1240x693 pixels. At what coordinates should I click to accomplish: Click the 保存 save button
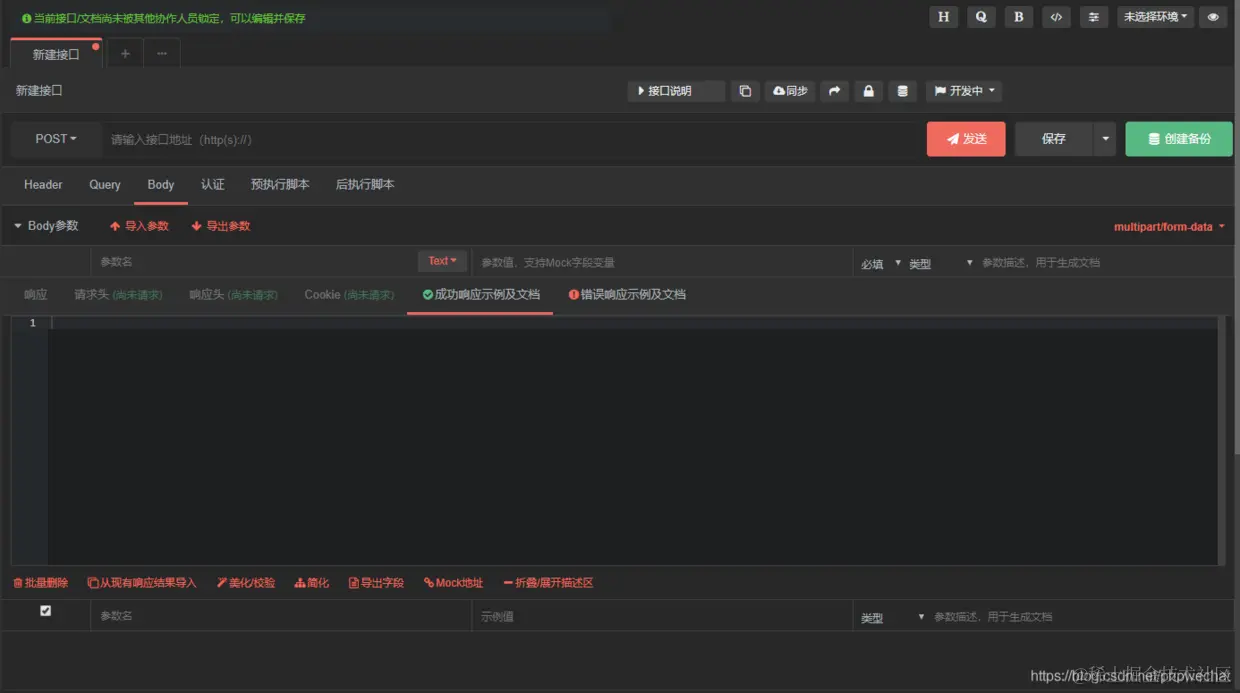click(1054, 139)
